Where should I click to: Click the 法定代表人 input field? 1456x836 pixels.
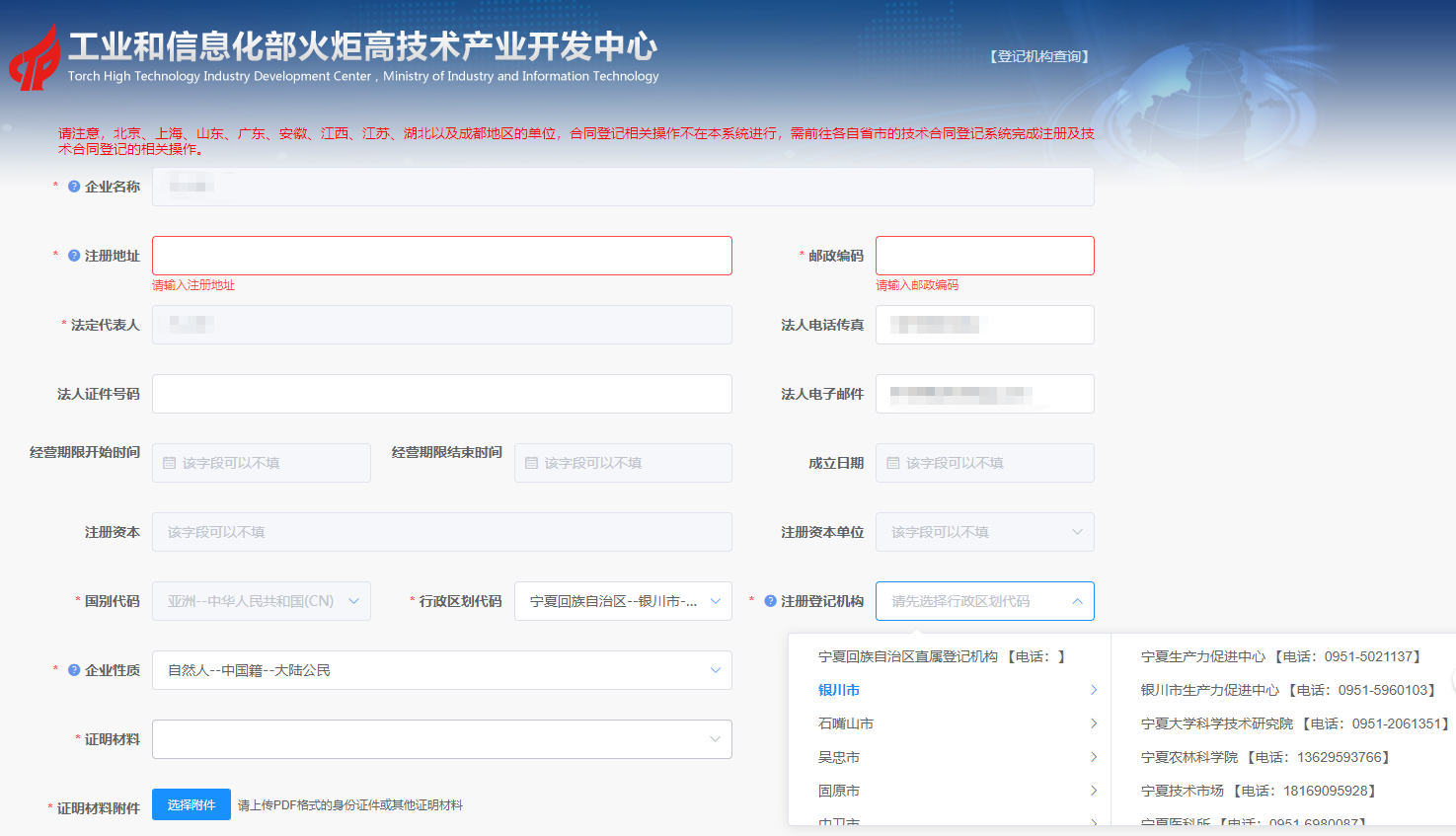click(x=442, y=325)
